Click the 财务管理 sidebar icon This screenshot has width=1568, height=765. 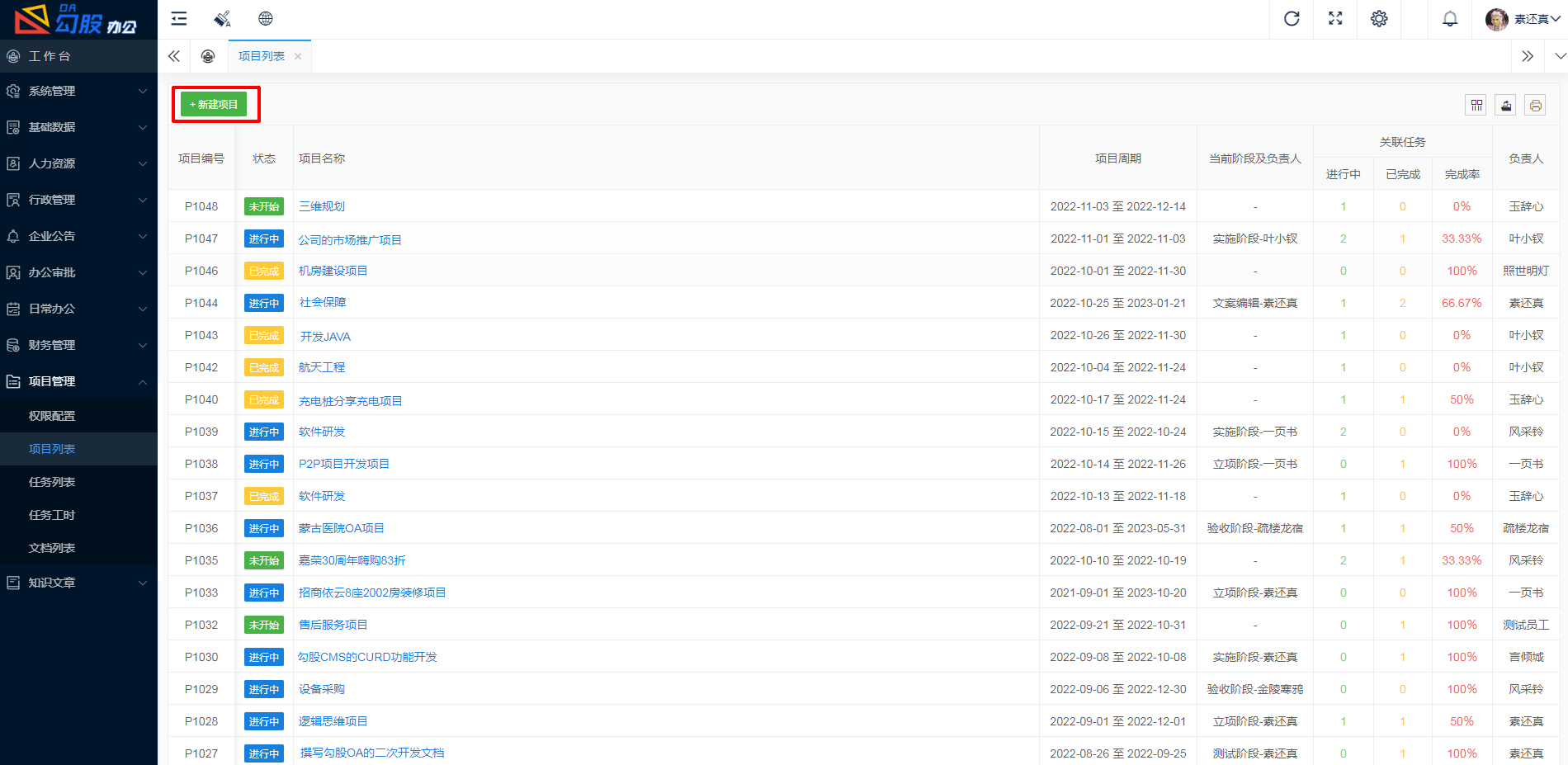[x=13, y=345]
